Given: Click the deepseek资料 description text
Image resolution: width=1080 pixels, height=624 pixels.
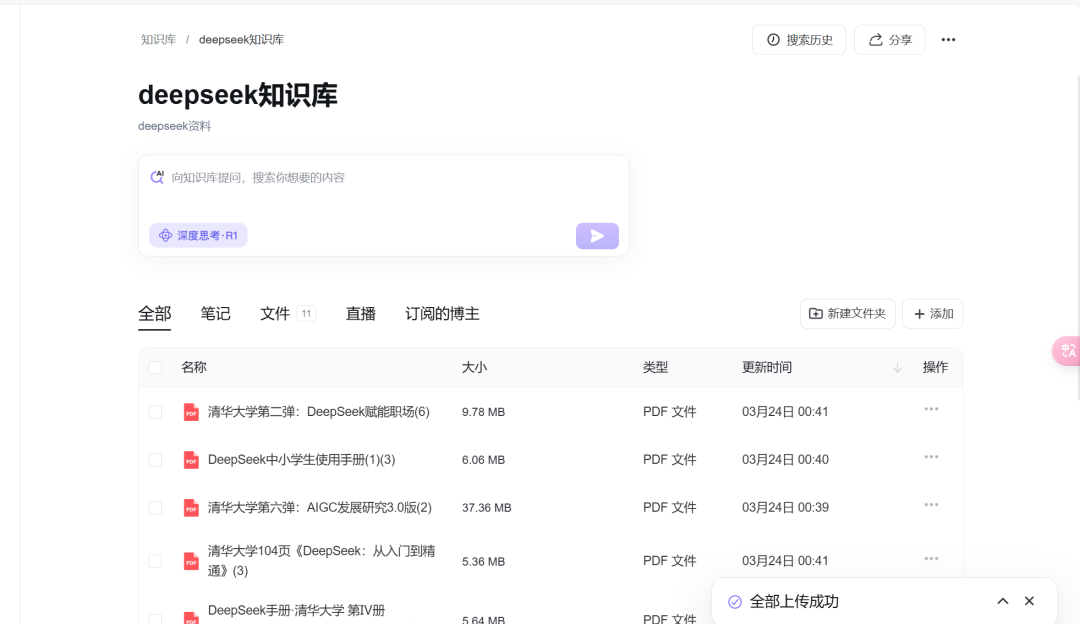Looking at the screenshot, I should 174,126.
